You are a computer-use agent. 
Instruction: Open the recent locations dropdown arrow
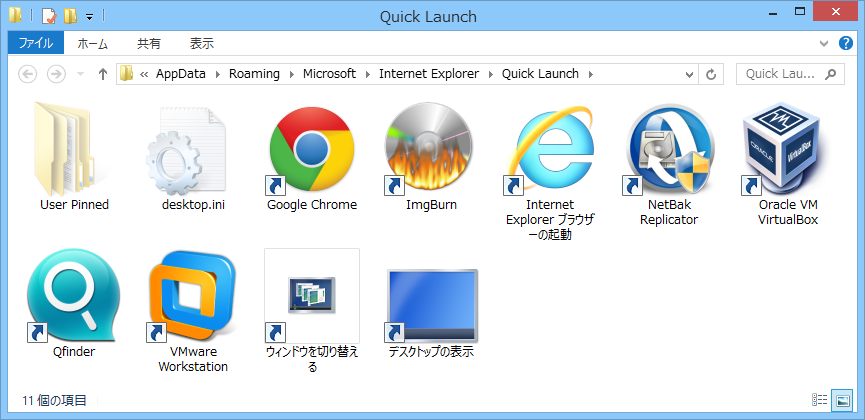(x=80, y=74)
